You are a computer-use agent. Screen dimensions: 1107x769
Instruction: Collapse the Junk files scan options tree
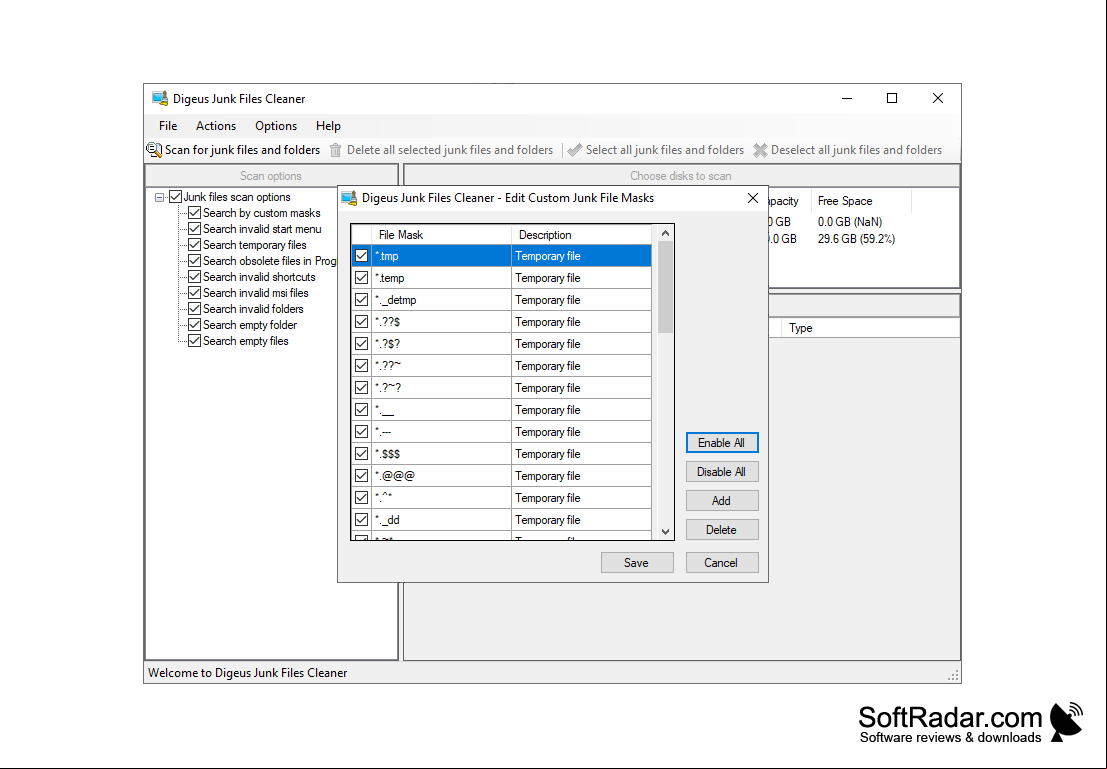(160, 198)
